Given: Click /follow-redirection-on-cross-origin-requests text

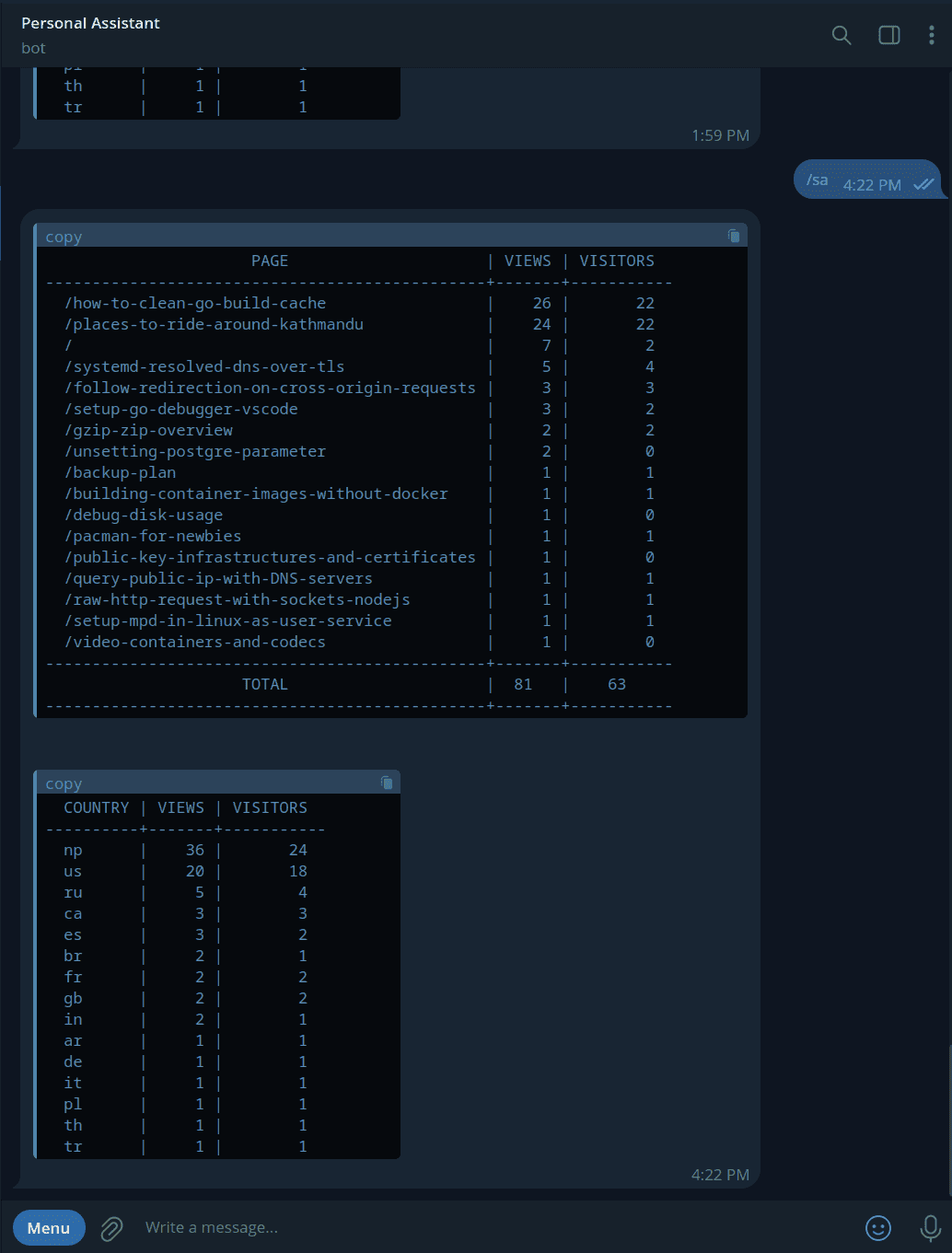Looking at the screenshot, I should tap(270, 388).
